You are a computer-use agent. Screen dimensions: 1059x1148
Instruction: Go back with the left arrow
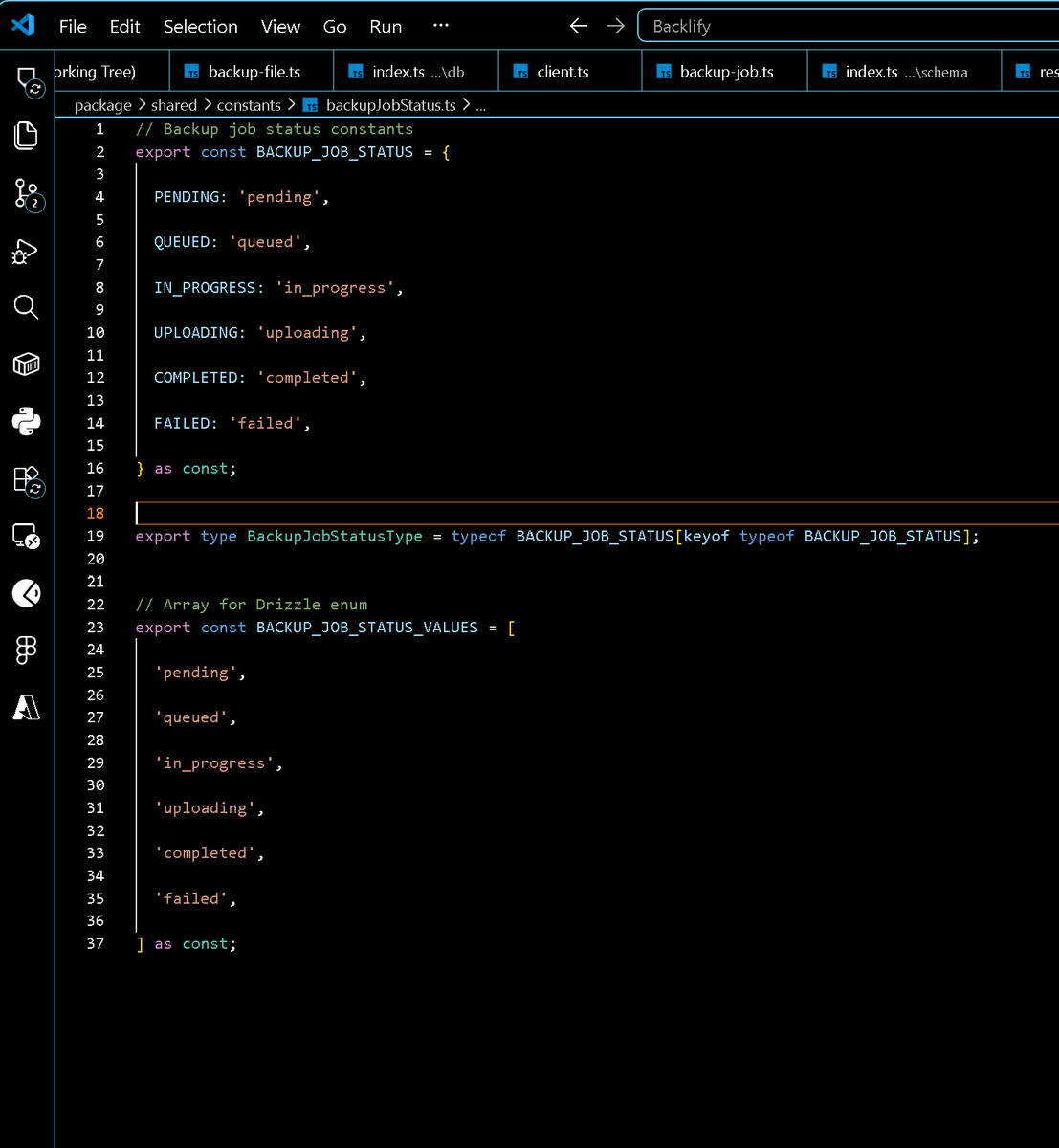point(579,26)
